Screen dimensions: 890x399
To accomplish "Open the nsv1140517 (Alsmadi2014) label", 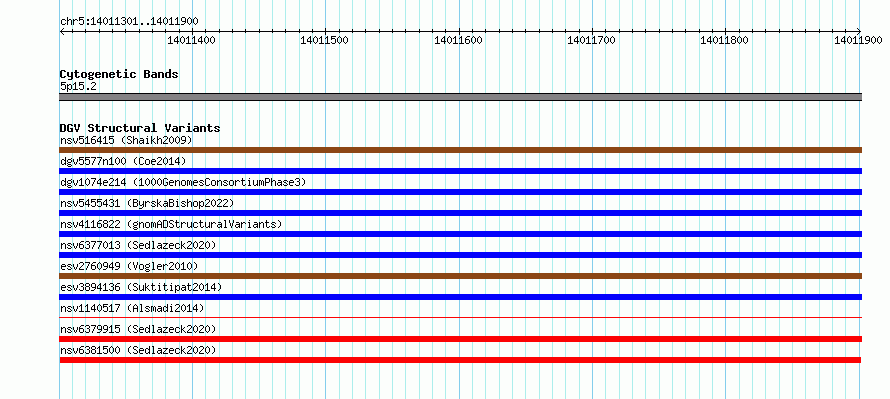I will (132, 308).
